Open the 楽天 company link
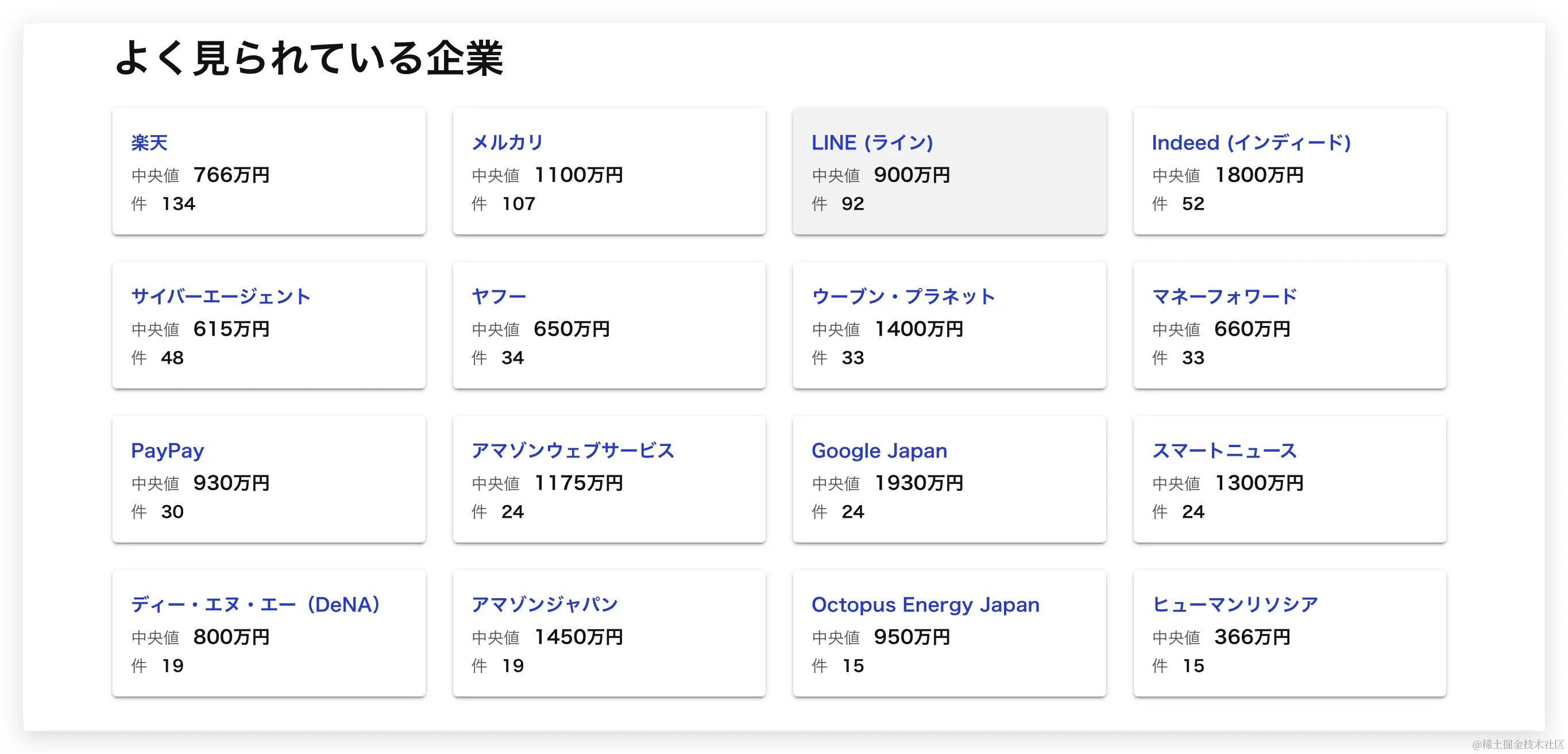Screen dimensions: 1568x754 149,143
